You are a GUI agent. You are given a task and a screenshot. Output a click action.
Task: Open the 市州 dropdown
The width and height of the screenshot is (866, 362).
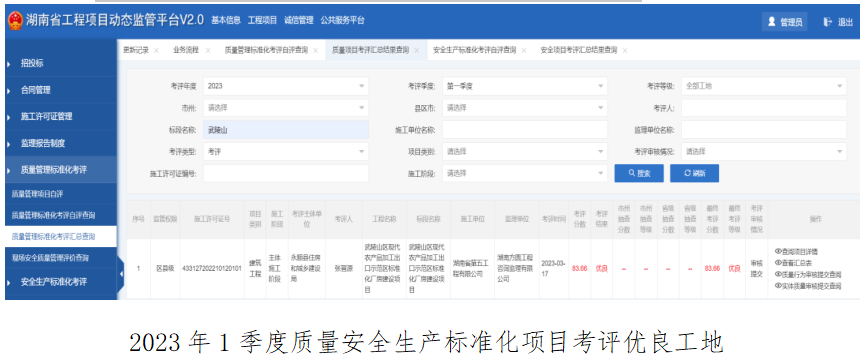click(x=286, y=108)
